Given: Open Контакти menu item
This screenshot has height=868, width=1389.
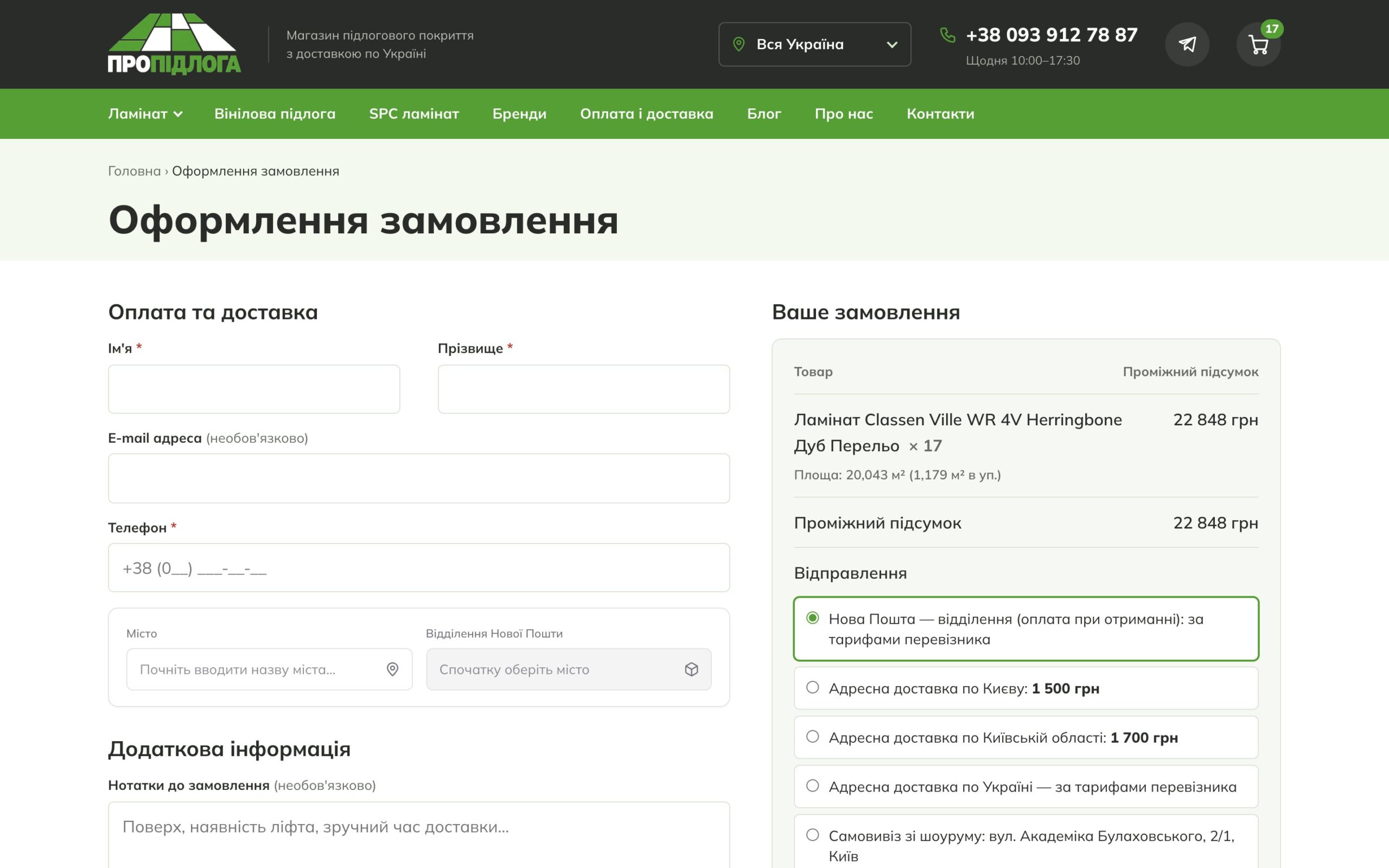Looking at the screenshot, I should pos(940,114).
